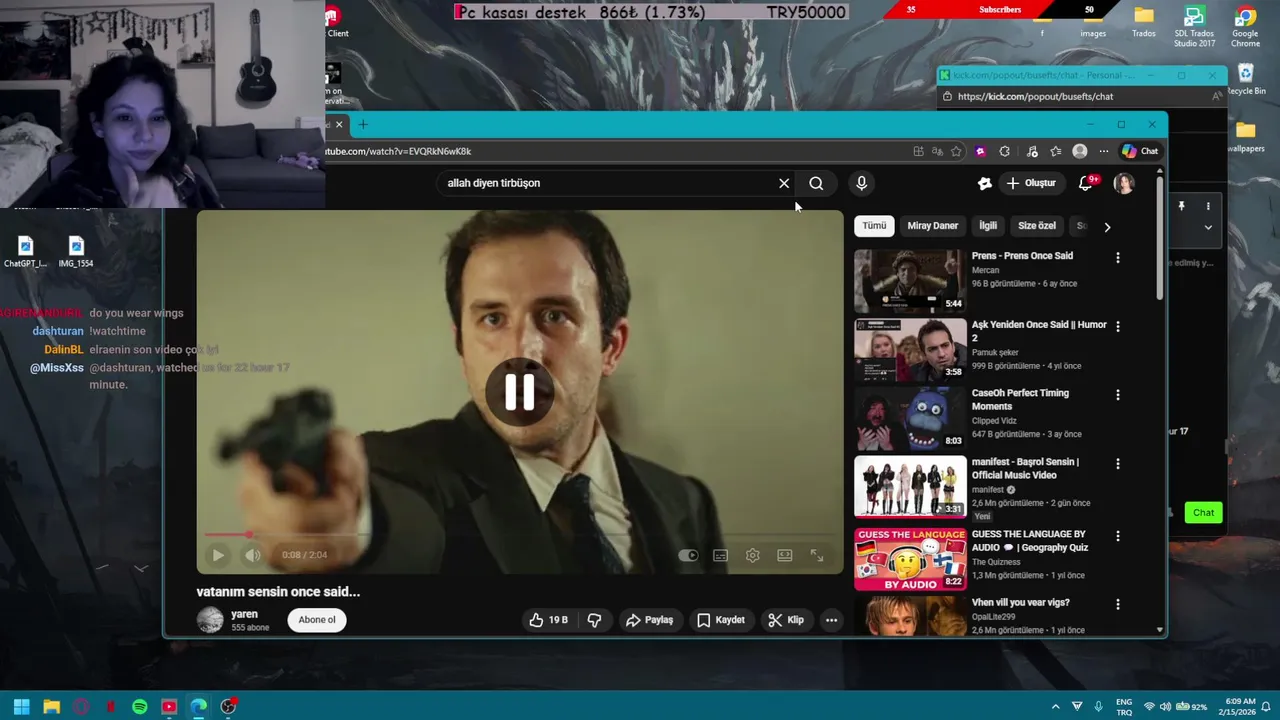
Task: Open Edge settings and more menu
Action: click(1104, 151)
